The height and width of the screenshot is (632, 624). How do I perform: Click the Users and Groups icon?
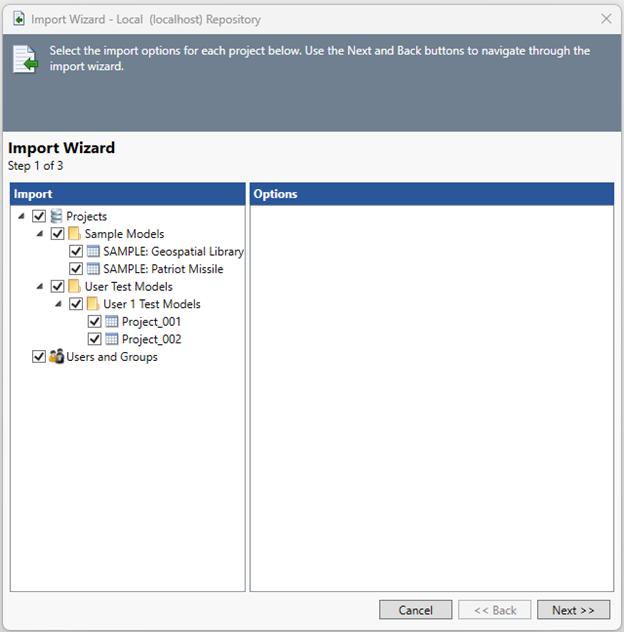click(57, 357)
